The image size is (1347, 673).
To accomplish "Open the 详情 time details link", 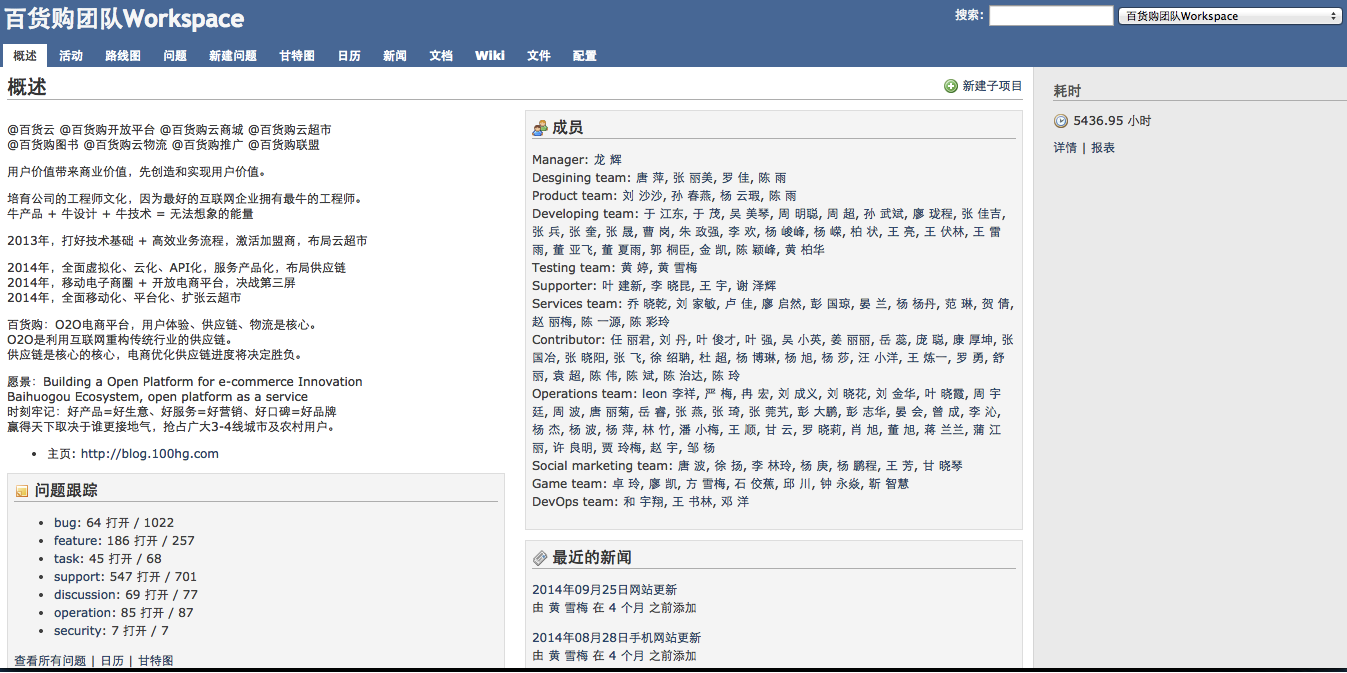I will point(1065,148).
